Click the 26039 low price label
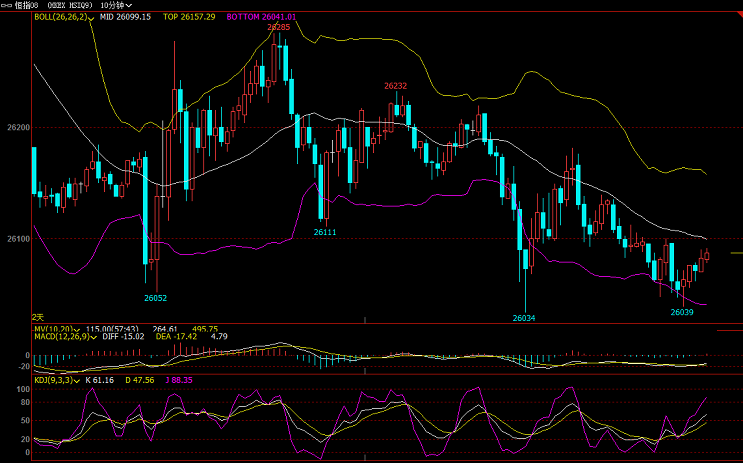 [682, 312]
